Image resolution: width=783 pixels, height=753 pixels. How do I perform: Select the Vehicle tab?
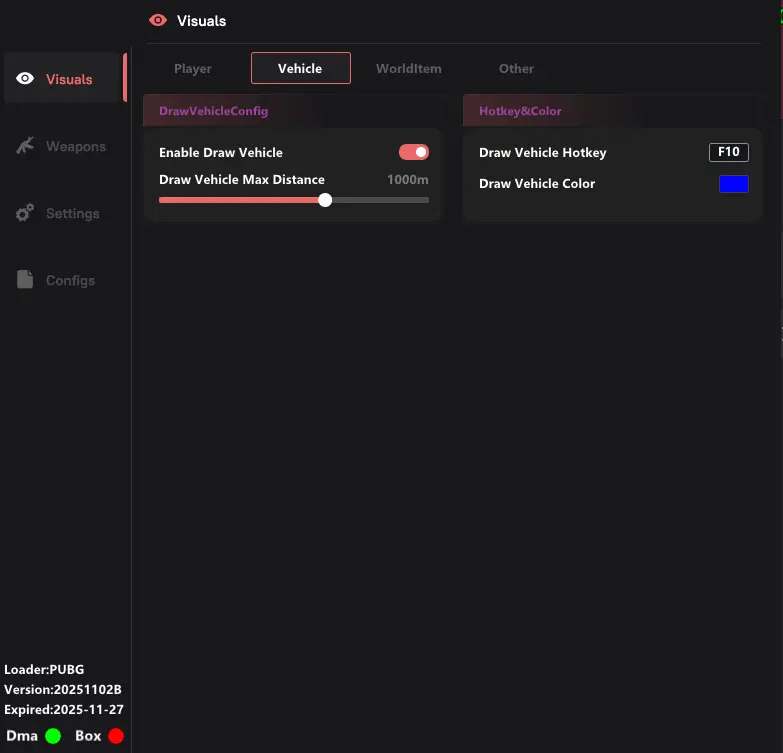[x=300, y=68]
